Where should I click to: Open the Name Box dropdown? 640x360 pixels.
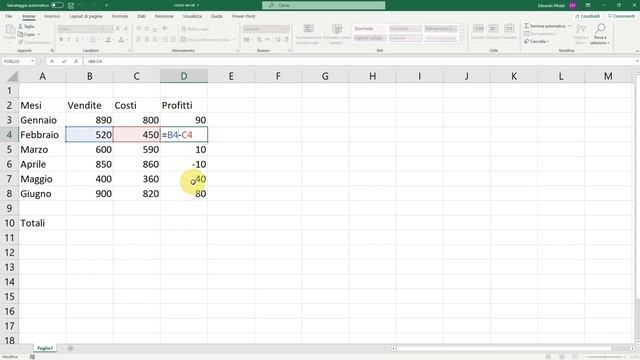point(32,61)
